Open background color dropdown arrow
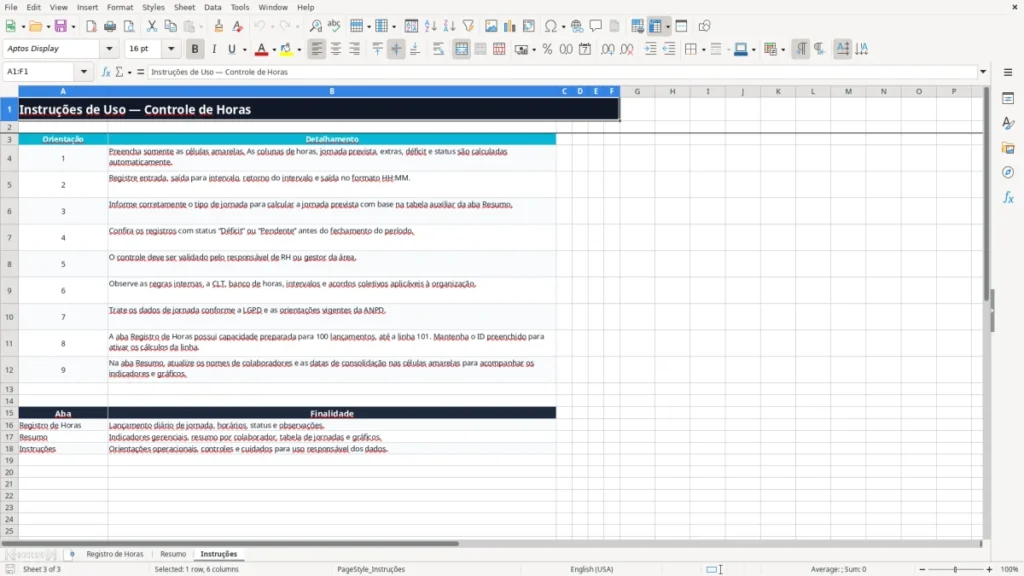 pyautogui.click(x=299, y=50)
